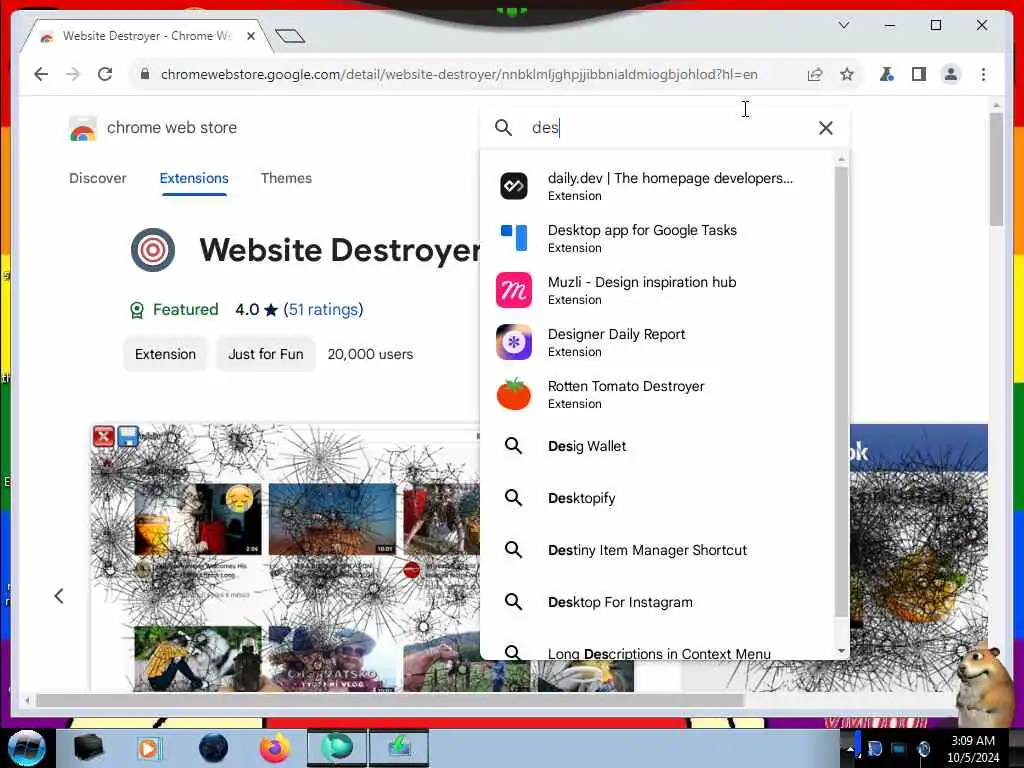Screen dimensions: 1024x768
Task: Click the previous screenshot arrow
Action: click(x=59, y=596)
